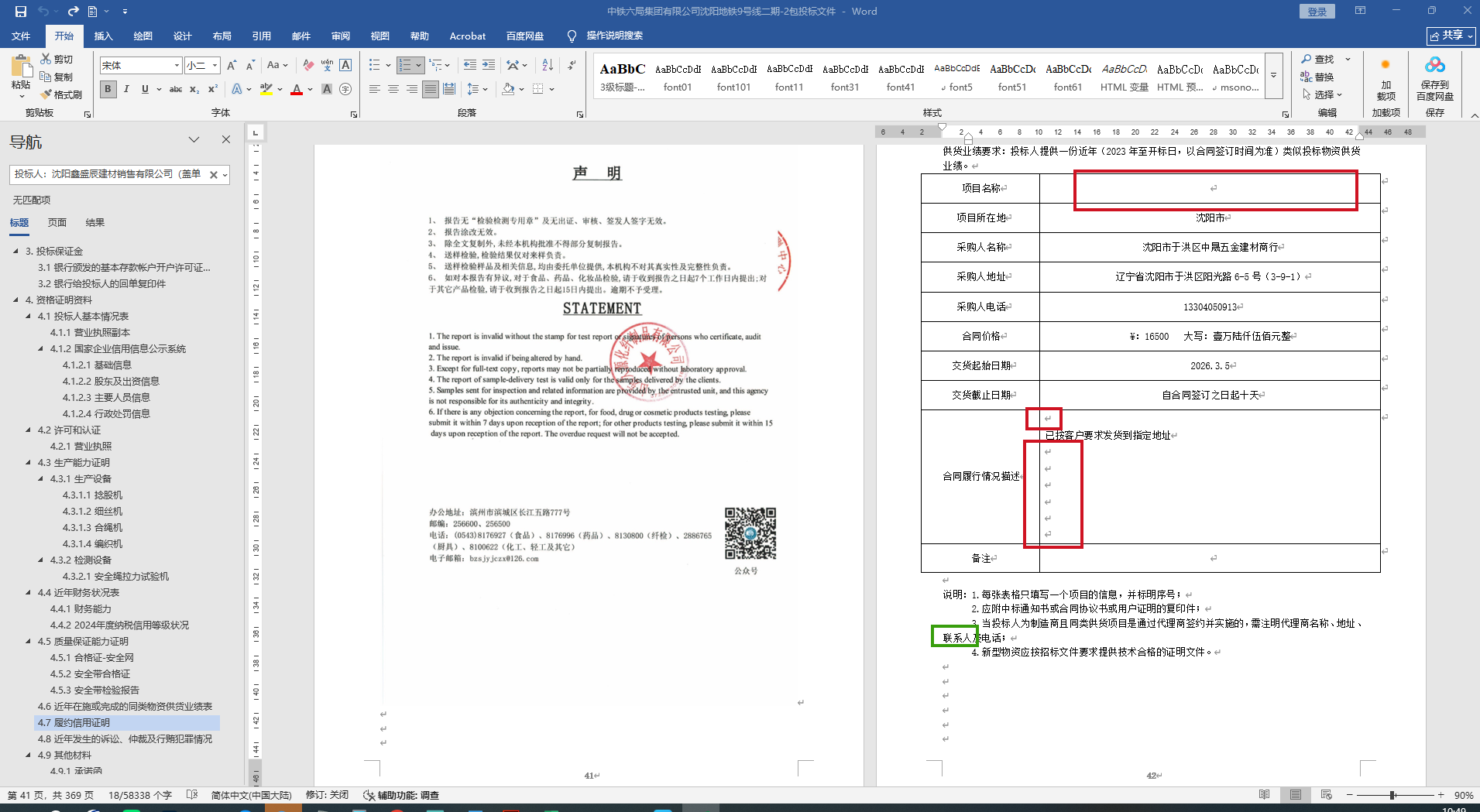Align text to the right

coord(412,90)
